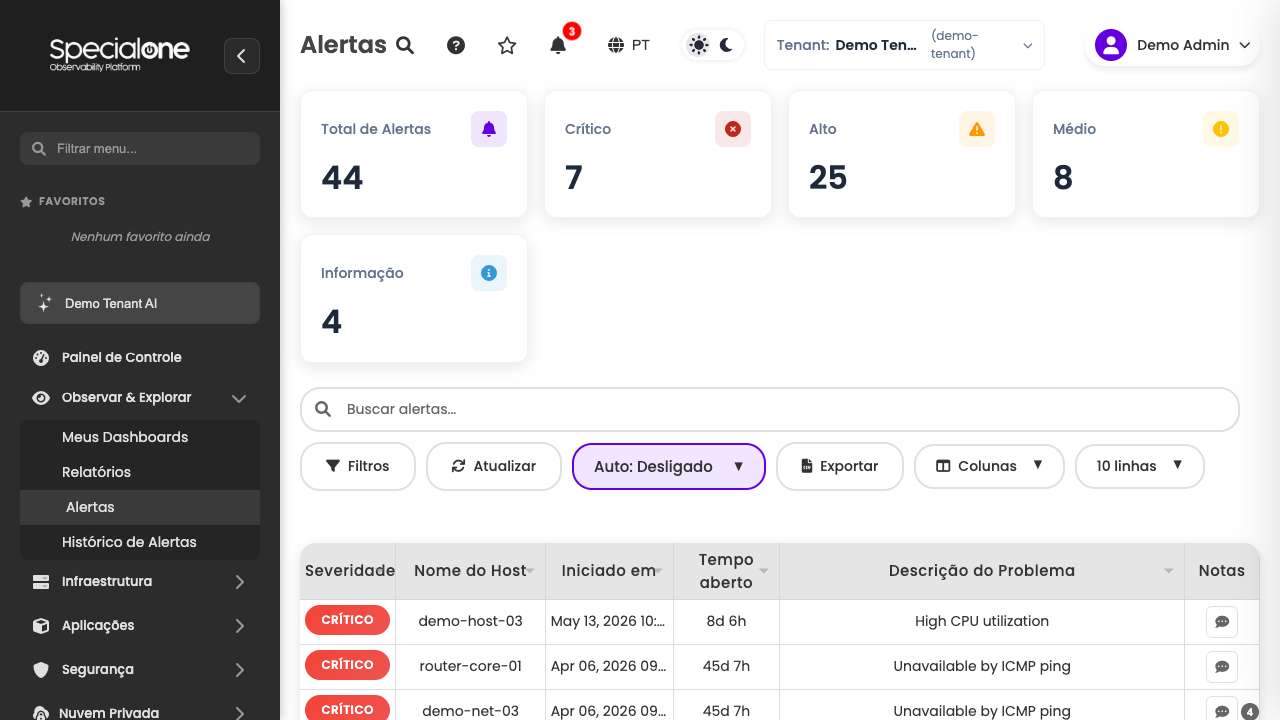Click the 8d 6h open time cell
This screenshot has height=720, width=1280.
[727, 621]
